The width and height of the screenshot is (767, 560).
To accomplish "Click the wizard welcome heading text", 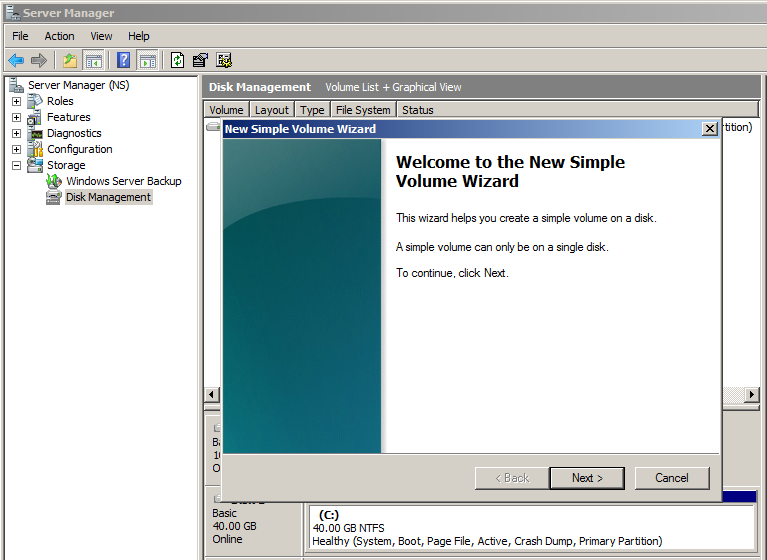I will 510,172.
